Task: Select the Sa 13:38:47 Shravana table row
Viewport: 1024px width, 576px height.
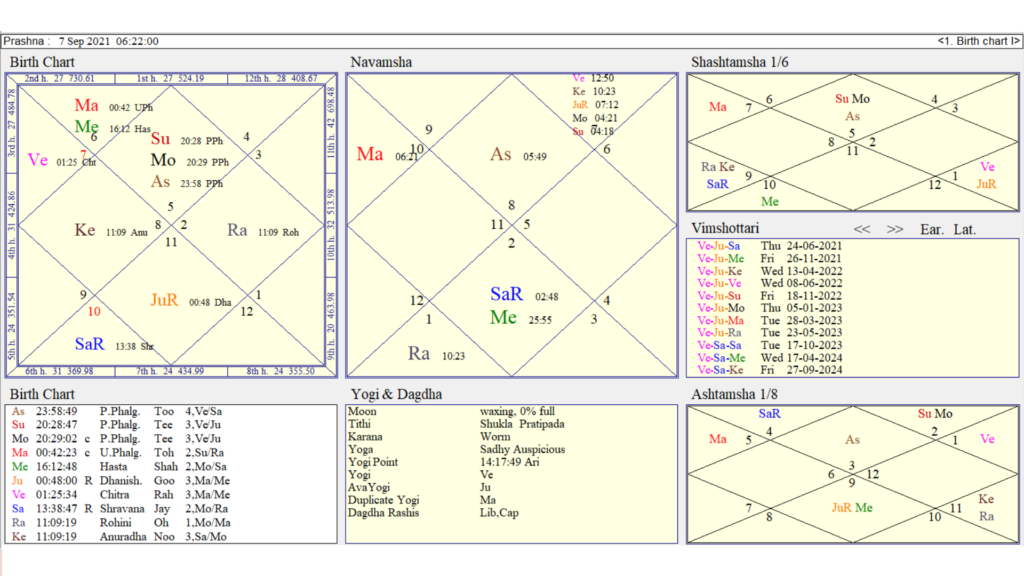Action: coord(120,509)
